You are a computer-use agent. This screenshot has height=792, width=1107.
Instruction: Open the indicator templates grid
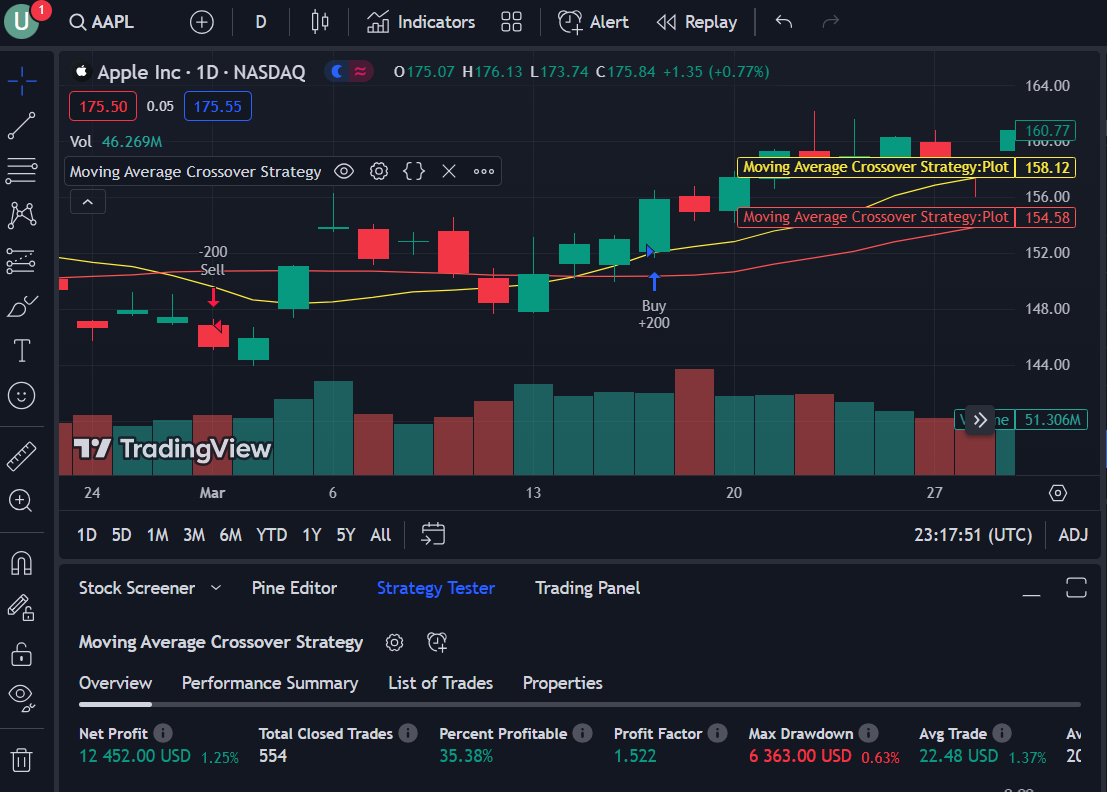click(511, 22)
